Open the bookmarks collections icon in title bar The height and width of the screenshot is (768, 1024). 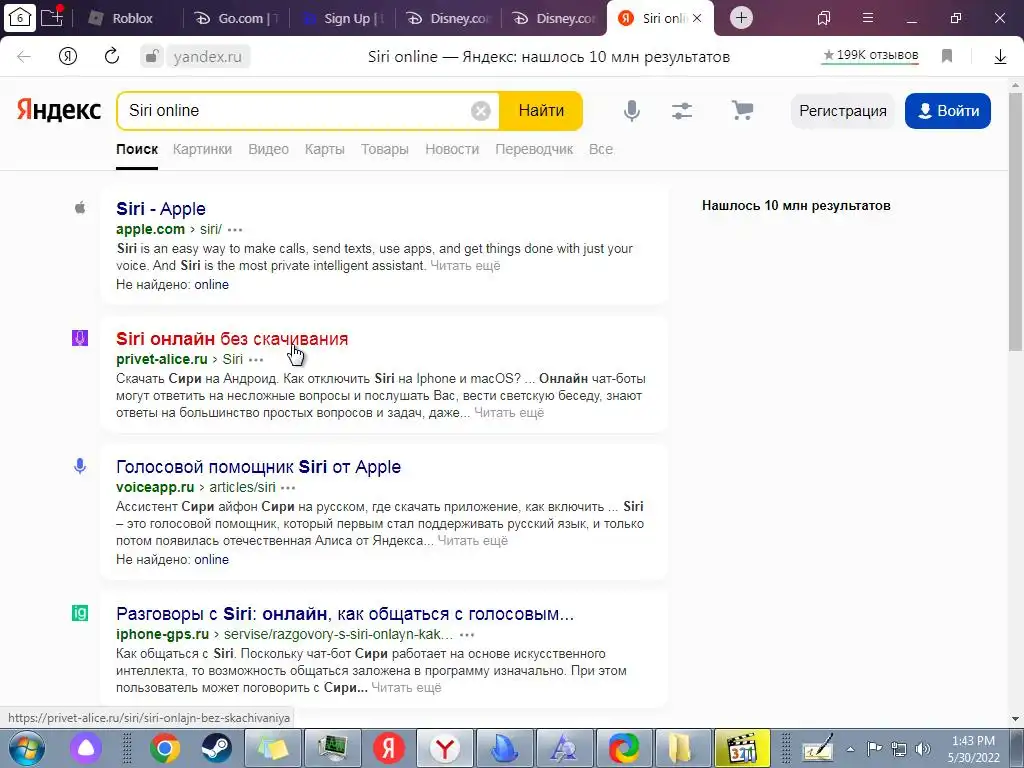point(824,18)
